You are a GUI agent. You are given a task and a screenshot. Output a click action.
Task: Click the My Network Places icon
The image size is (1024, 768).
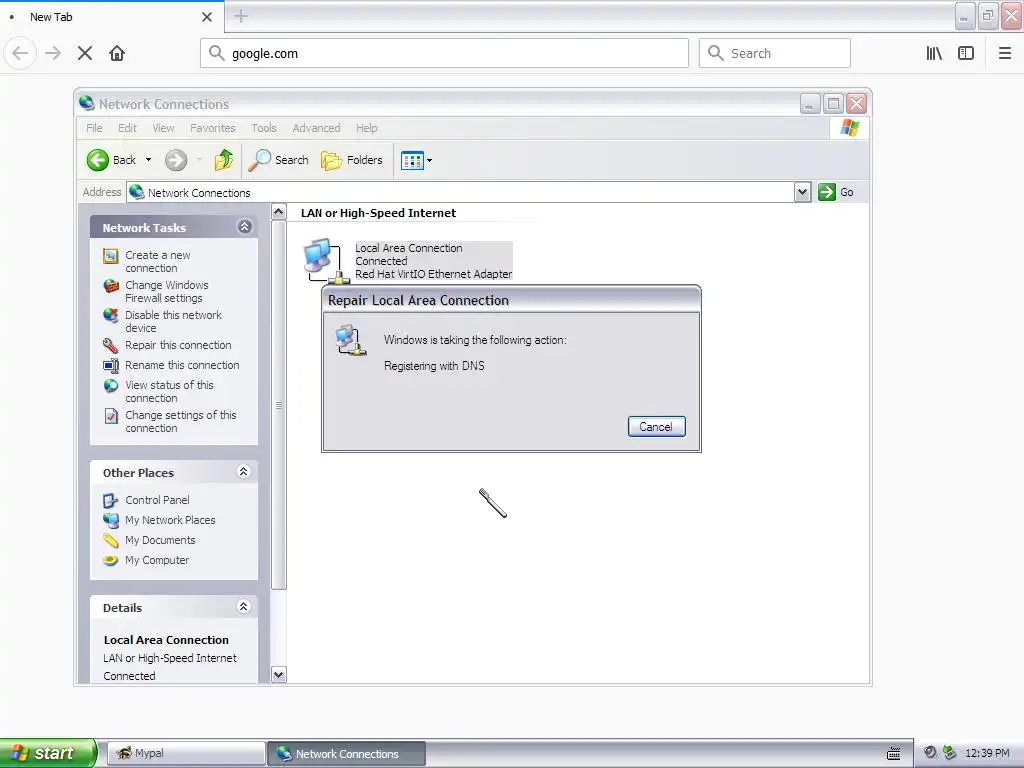[111, 520]
